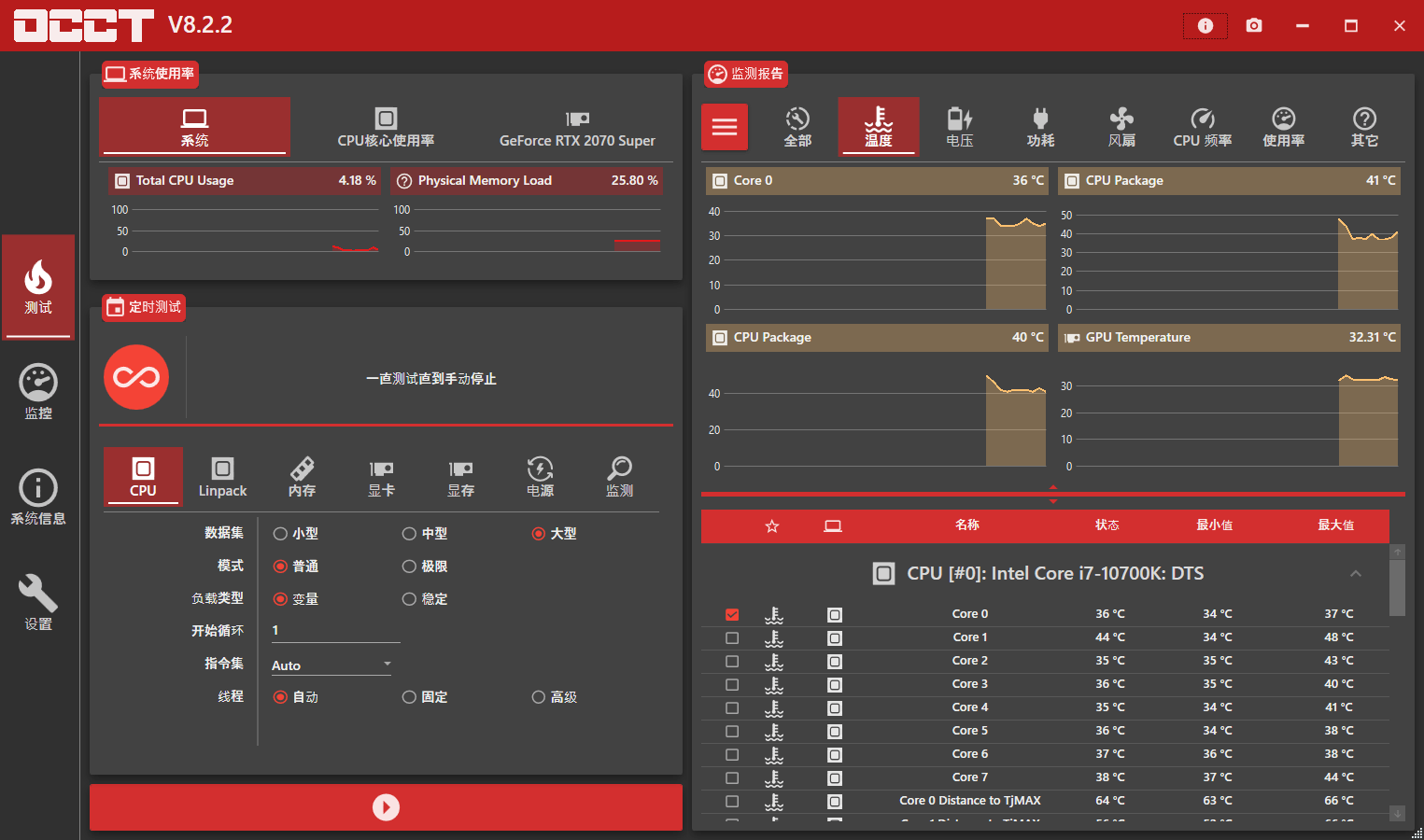Click the infinity loop test duration button
This screenshot has height=840, width=1424.
(x=136, y=377)
